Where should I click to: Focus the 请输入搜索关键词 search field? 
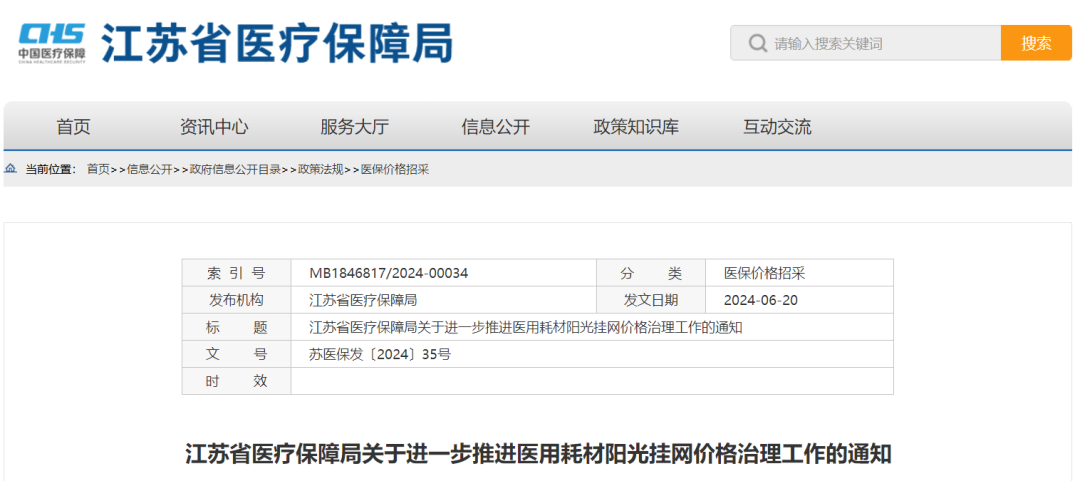click(880, 43)
